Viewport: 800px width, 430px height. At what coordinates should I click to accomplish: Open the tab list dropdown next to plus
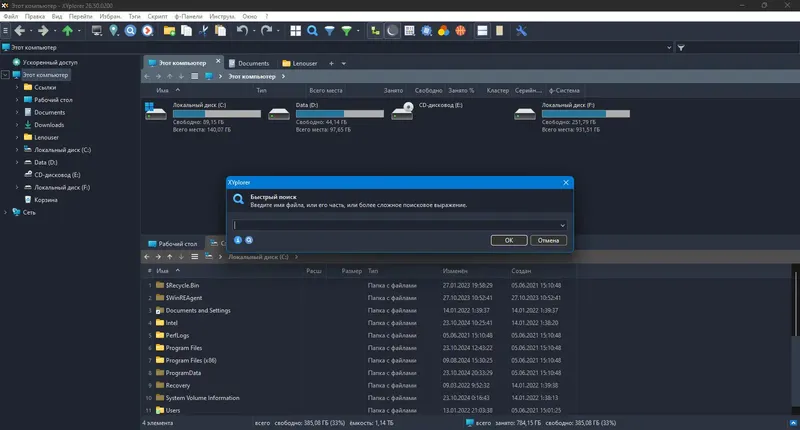click(x=343, y=64)
